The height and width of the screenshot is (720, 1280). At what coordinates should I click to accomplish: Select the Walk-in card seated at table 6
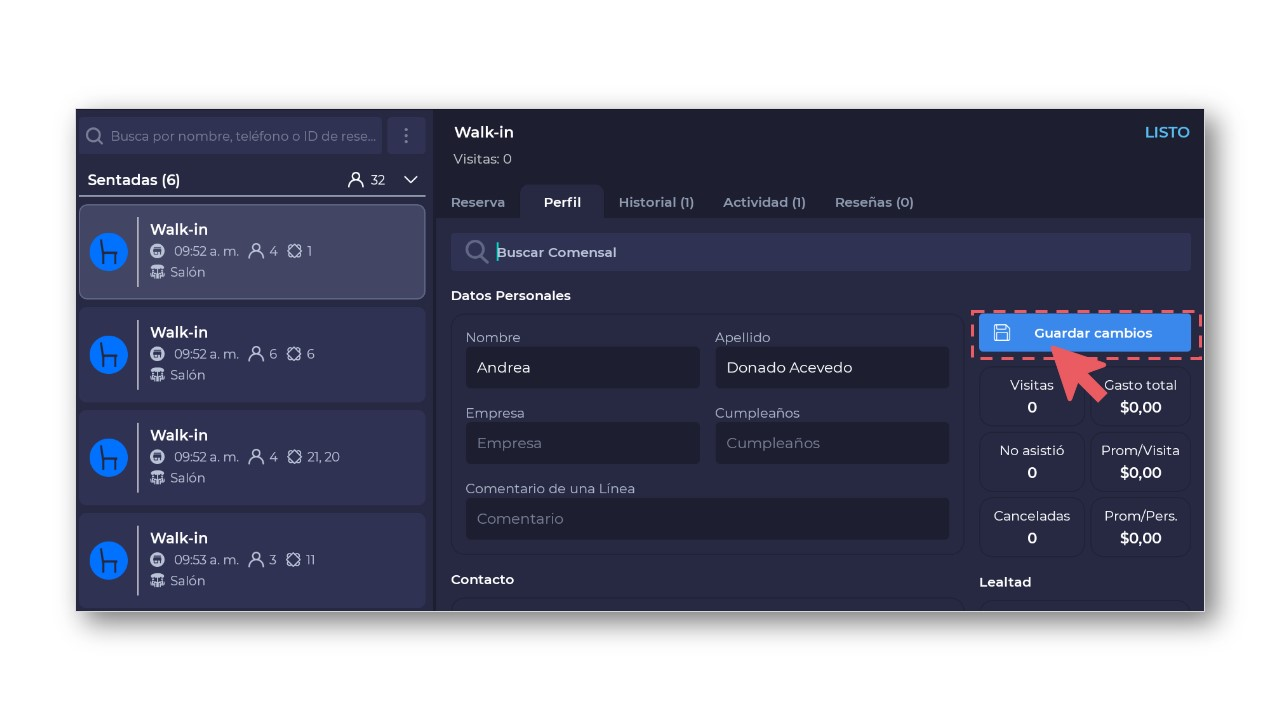(252, 355)
